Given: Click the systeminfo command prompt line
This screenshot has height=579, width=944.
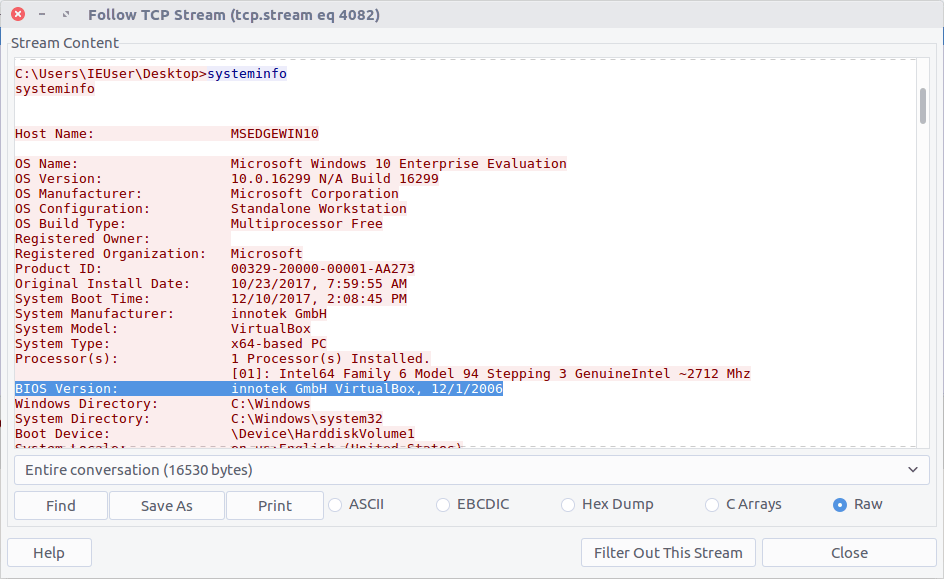Looking at the screenshot, I should [x=151, y=74].
